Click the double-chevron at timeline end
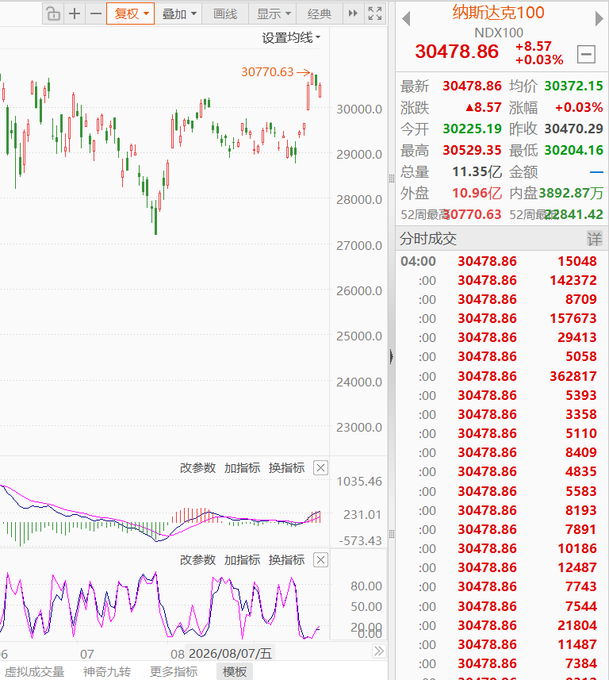The height and width of the screenshot is (680, 609). coord(379,651)
